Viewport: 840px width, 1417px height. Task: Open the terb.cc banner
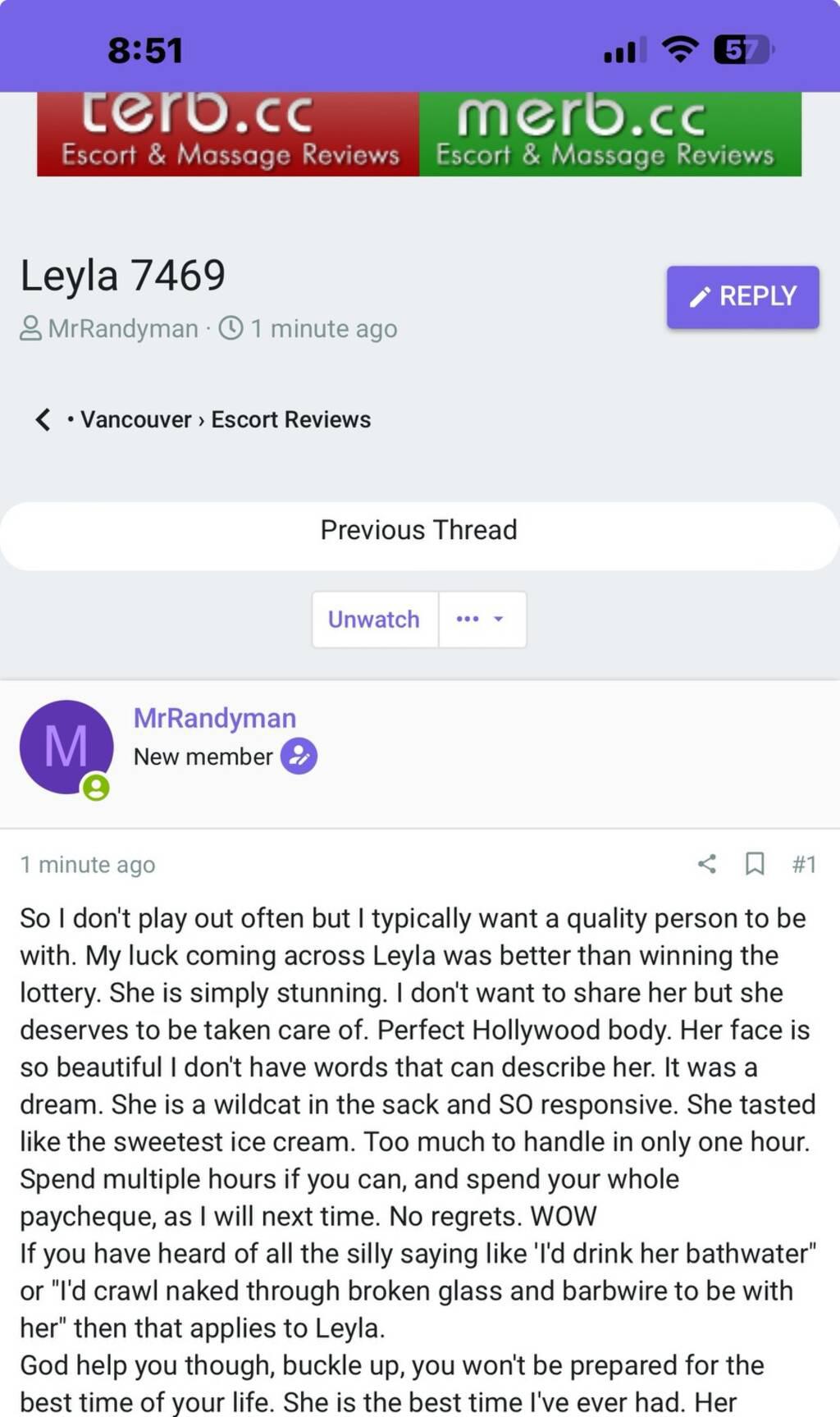(x=228, y=134)
